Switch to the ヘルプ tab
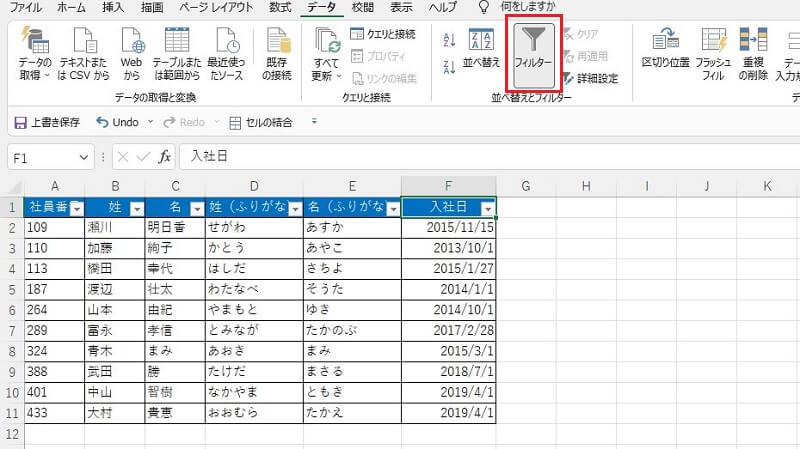This screenshot has height=449, width=800. tap(442, 7)
